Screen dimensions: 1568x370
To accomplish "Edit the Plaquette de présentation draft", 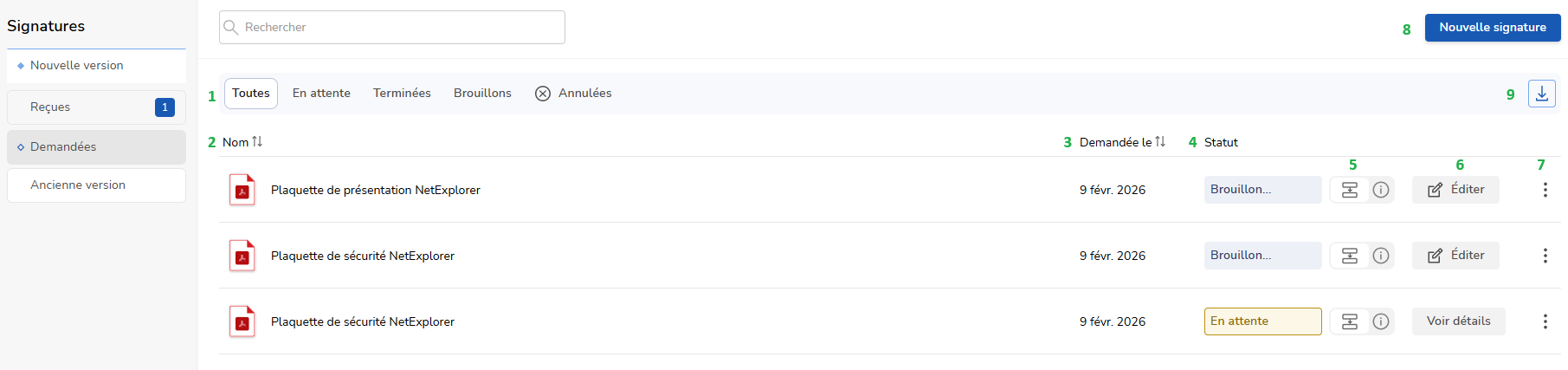I will click(1455, 190).
